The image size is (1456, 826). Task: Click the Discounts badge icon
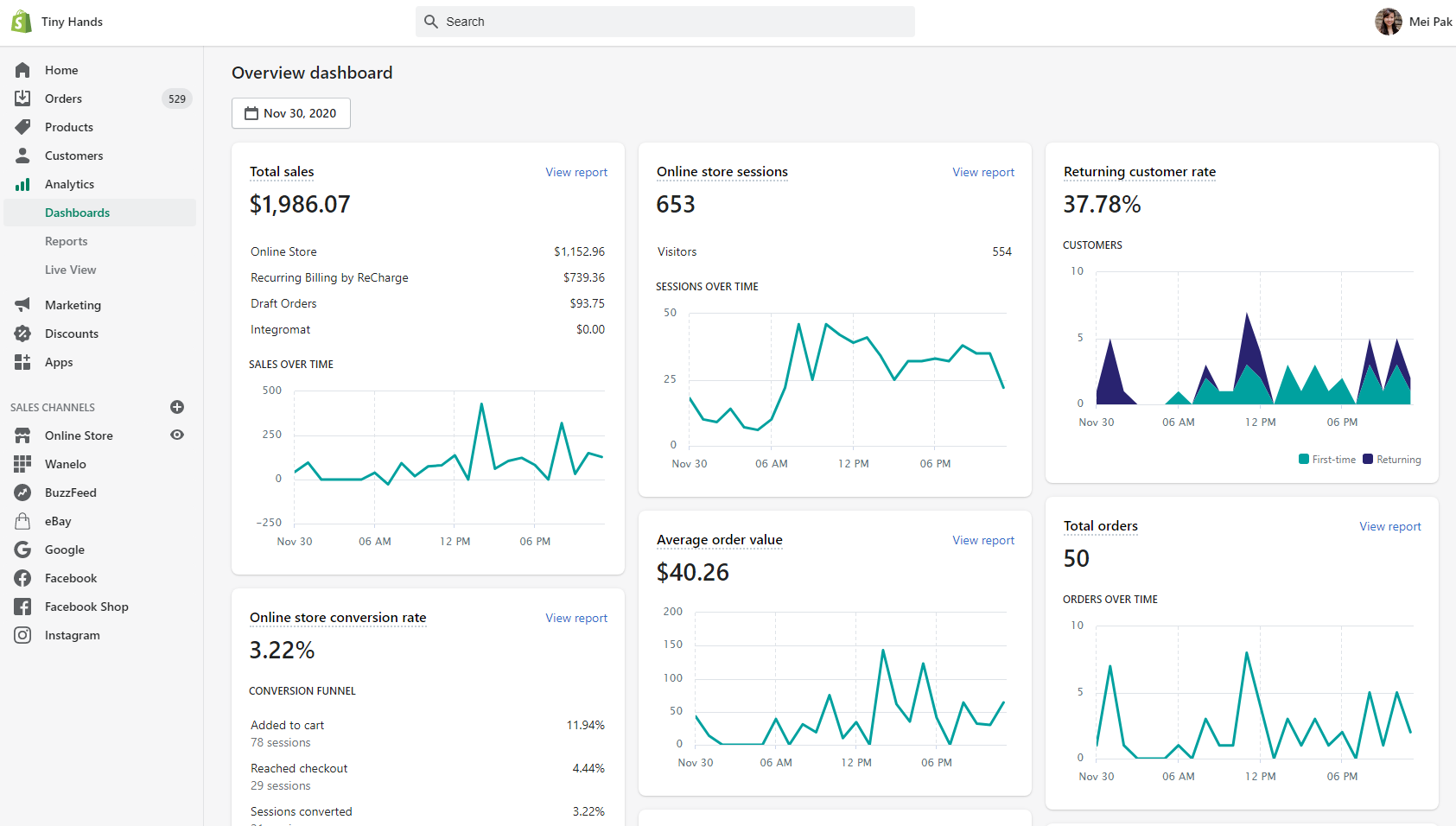[x=22, y=334]
